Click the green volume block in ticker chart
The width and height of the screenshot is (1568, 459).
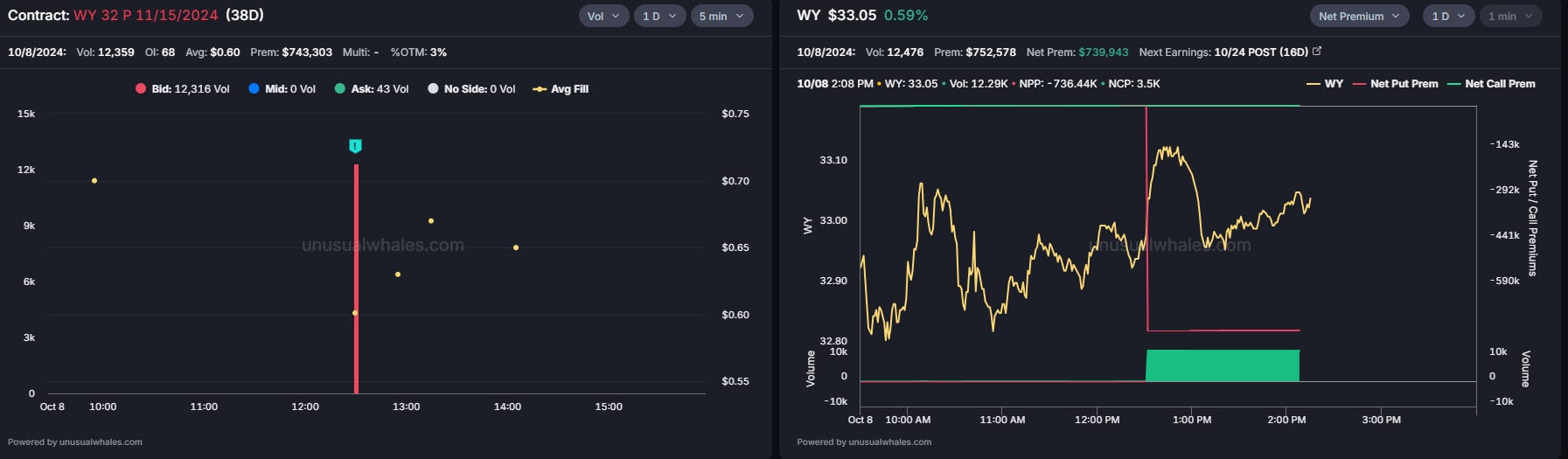click(1222, 365)
